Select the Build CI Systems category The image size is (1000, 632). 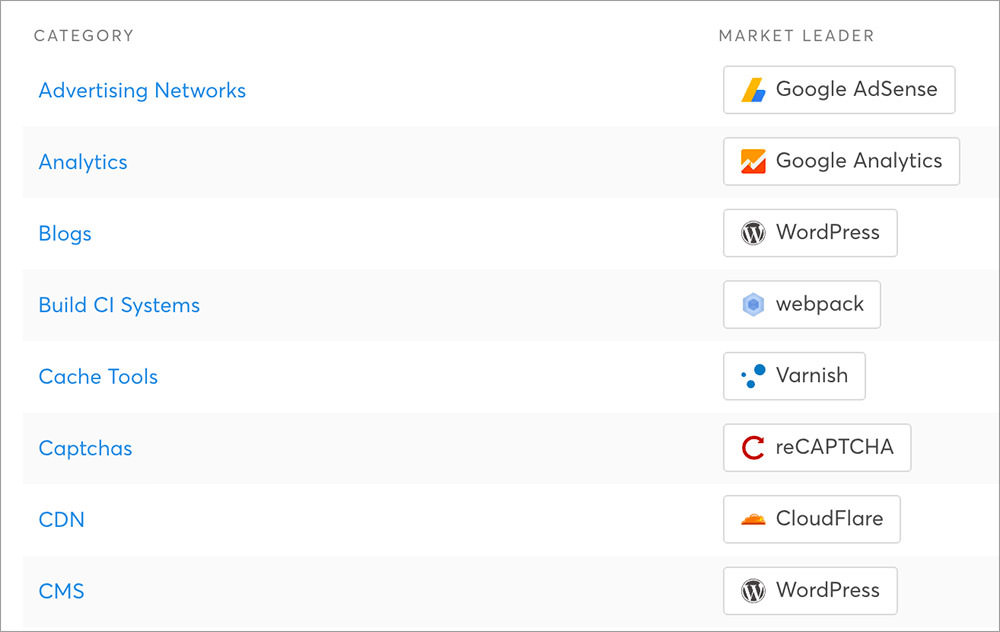click(119, 305)
